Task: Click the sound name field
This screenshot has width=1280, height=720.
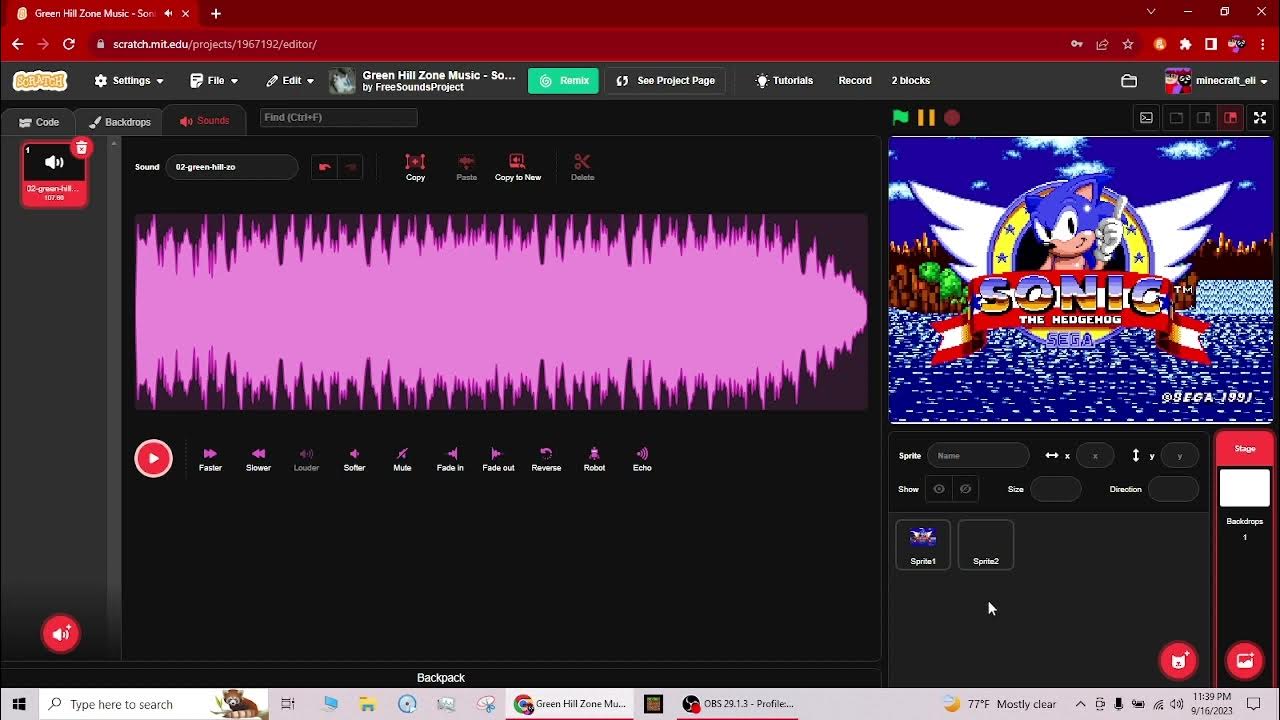Action: [x=232, y=167]
